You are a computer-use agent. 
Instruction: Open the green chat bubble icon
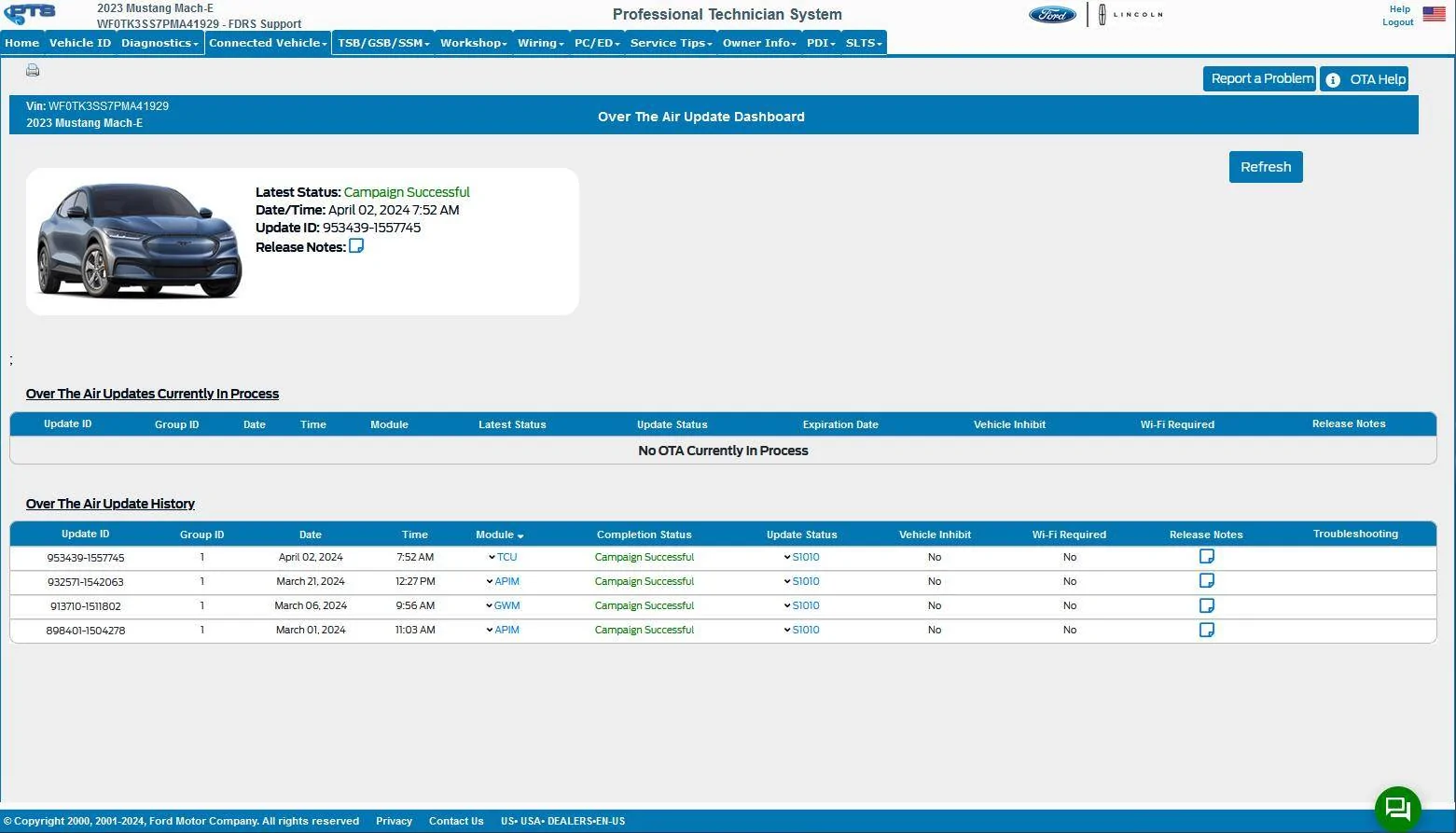pyautogui.click(x=1397, y=808)
